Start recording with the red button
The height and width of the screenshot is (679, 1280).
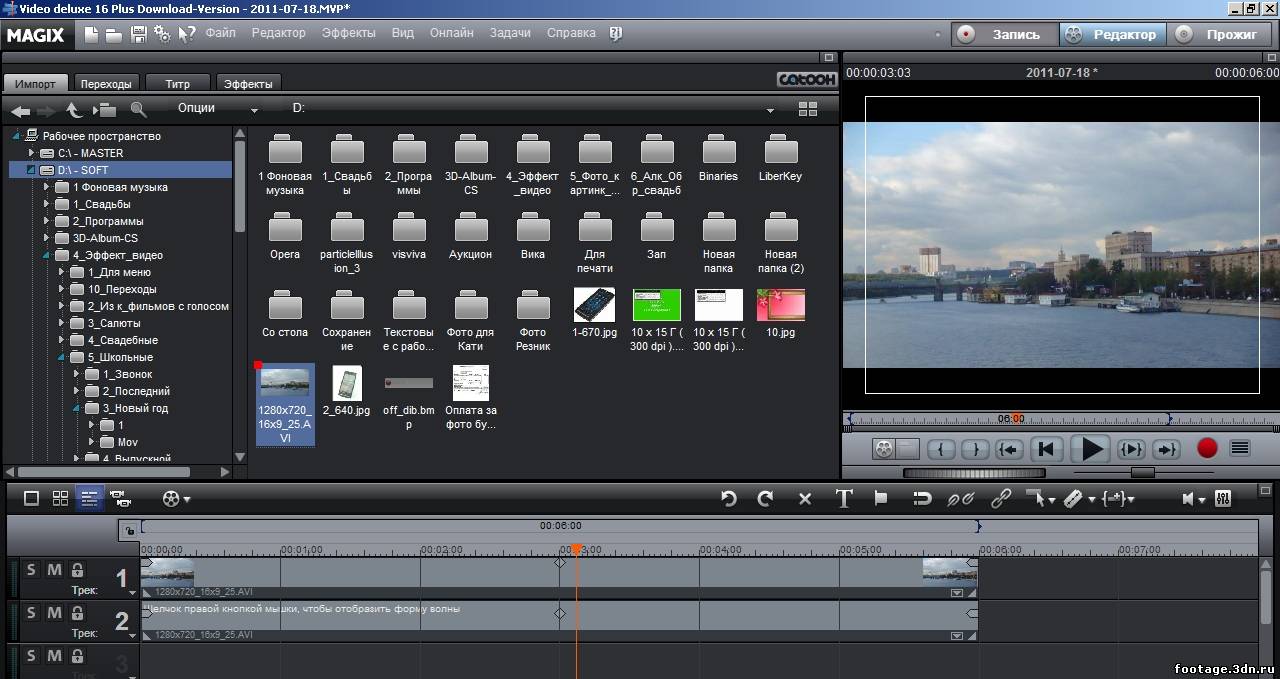pyautogui.click(x=1207, y=449)
